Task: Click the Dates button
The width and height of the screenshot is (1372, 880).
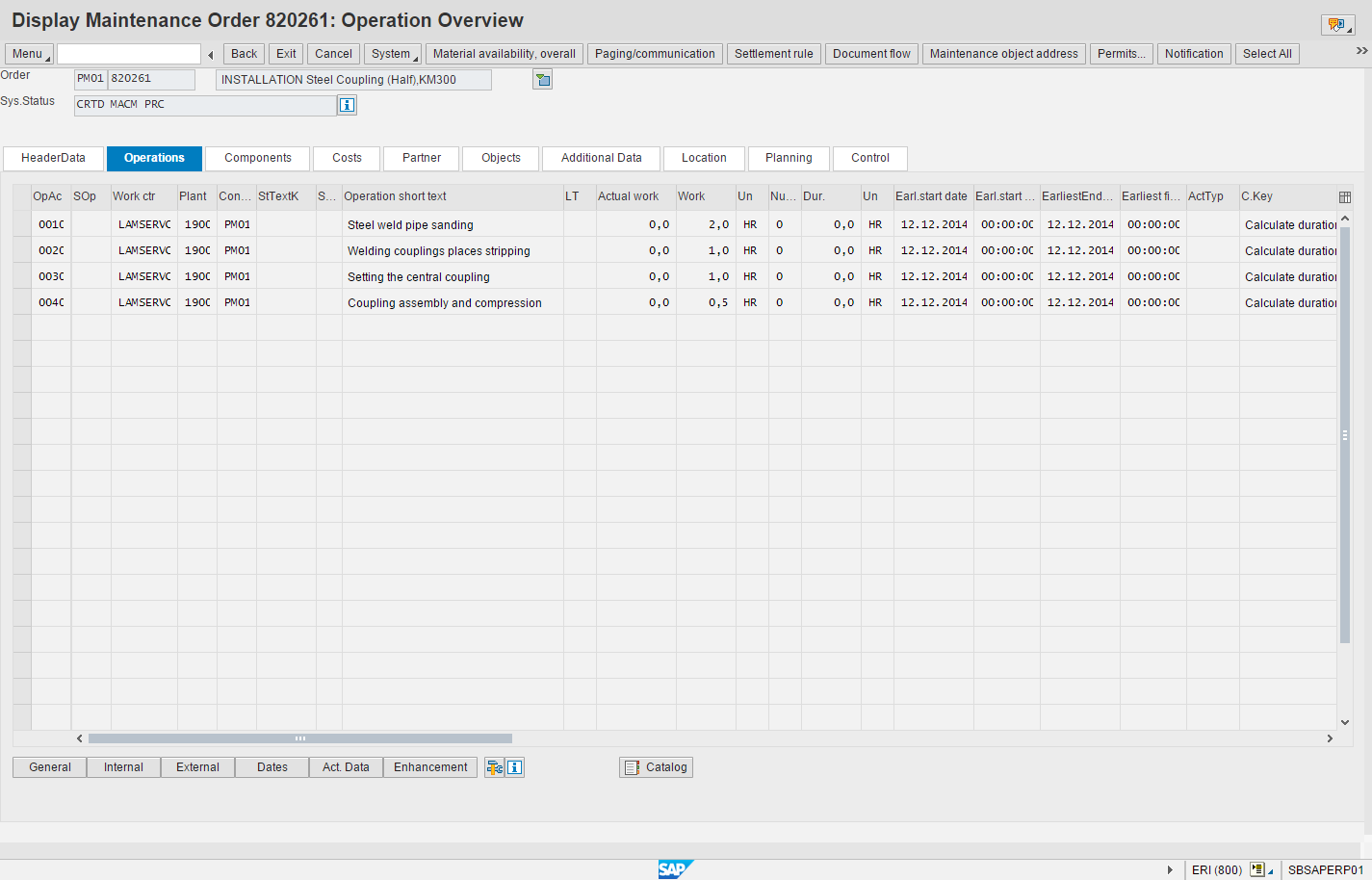Action: (x=272, y=767)
